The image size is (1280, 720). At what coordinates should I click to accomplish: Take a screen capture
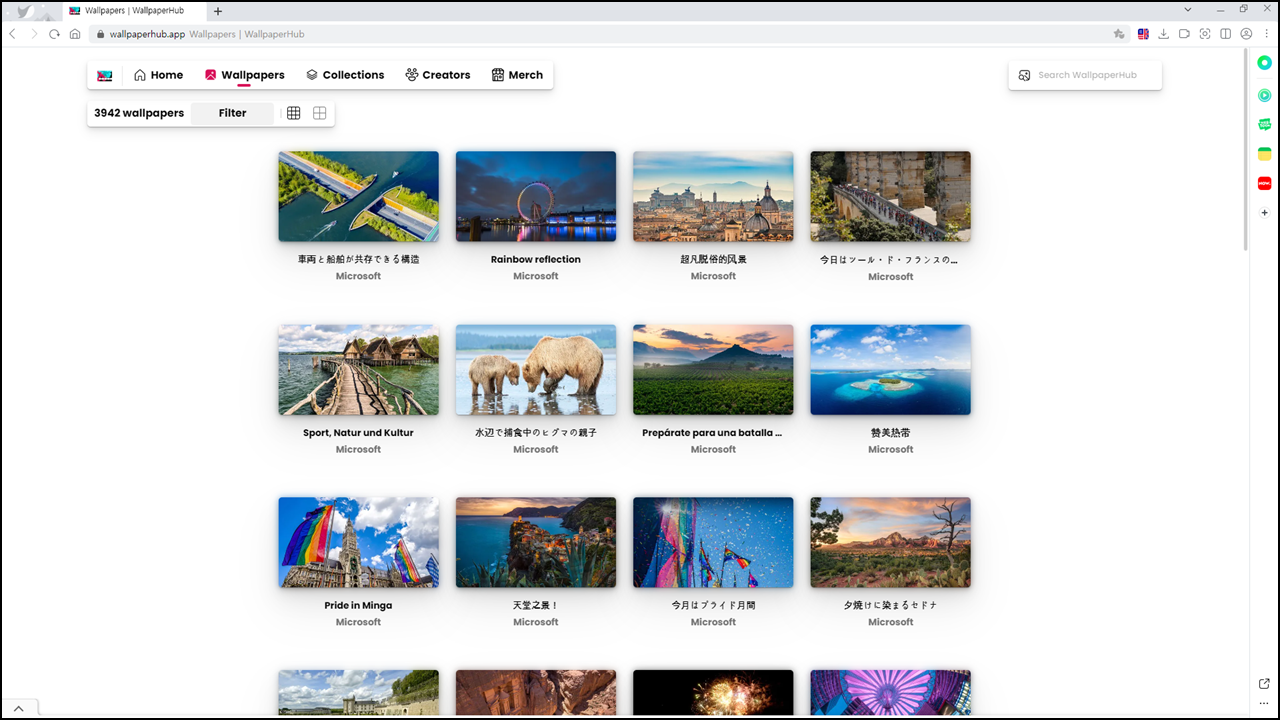click(x=1205, y=34)
